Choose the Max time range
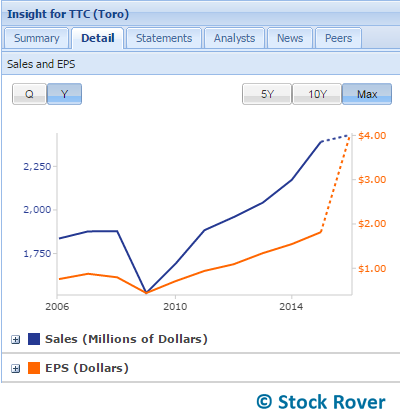 (x=367, y=94)
